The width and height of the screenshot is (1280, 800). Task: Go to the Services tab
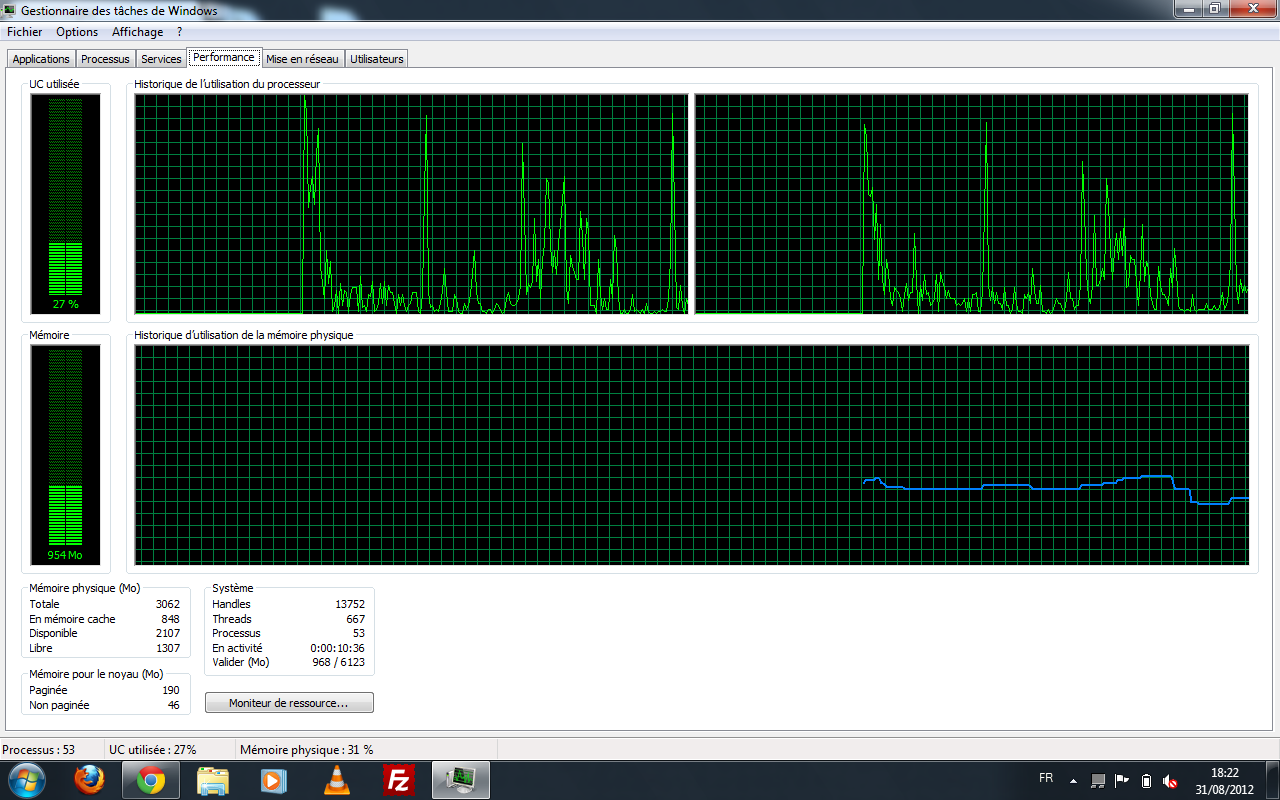pos(161,59)
